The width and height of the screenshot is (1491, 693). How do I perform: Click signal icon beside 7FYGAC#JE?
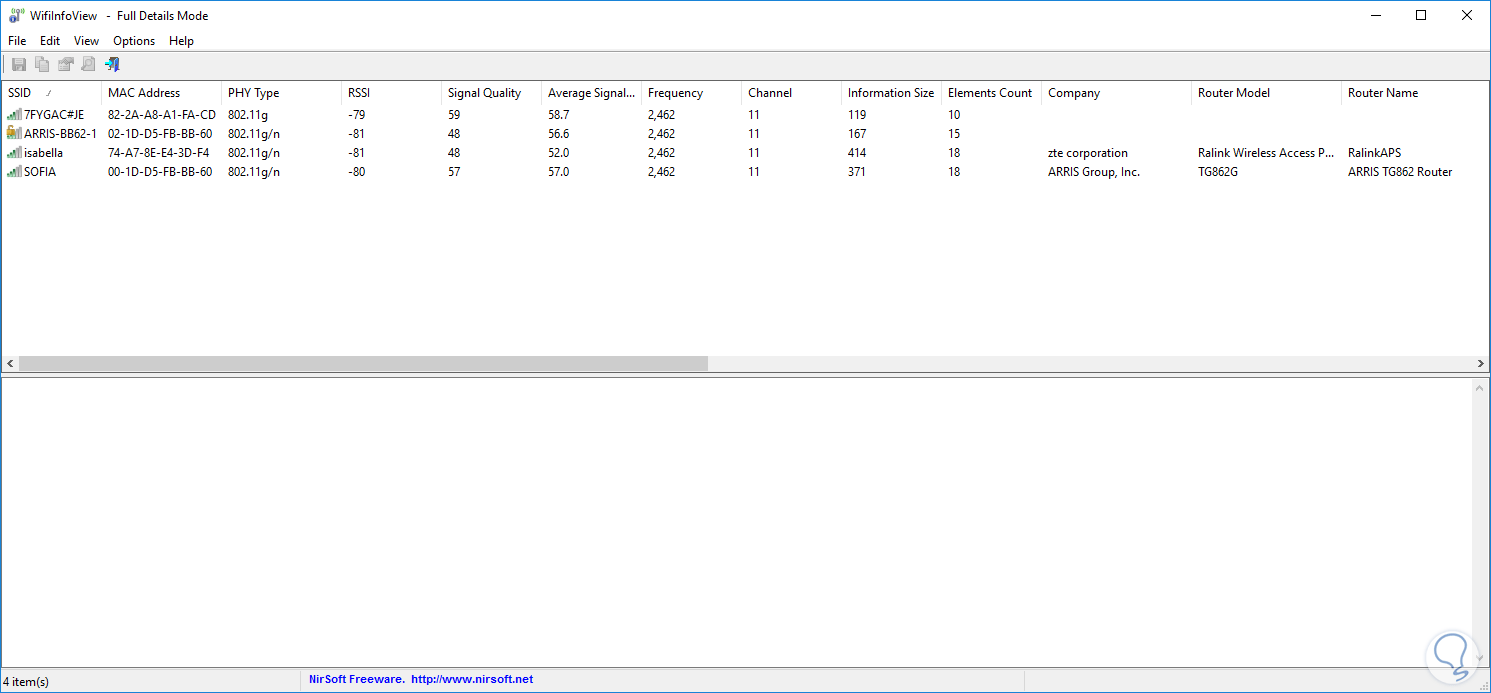14,115
